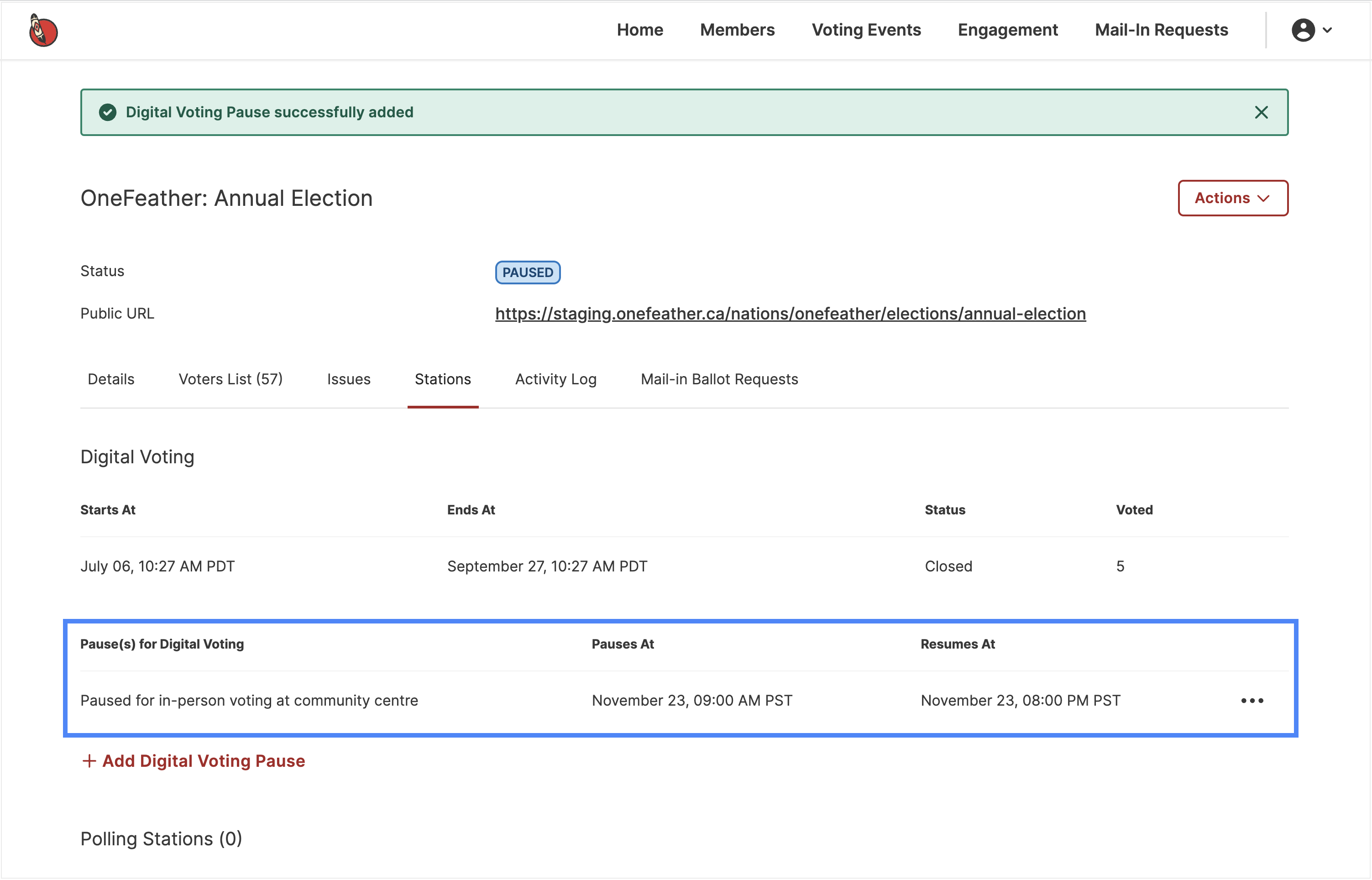The width and height of the screenshot is (1372, 880).
Task: Click the 'Pause(s) for Digital Voting' header
Action: tap(162, 644)
